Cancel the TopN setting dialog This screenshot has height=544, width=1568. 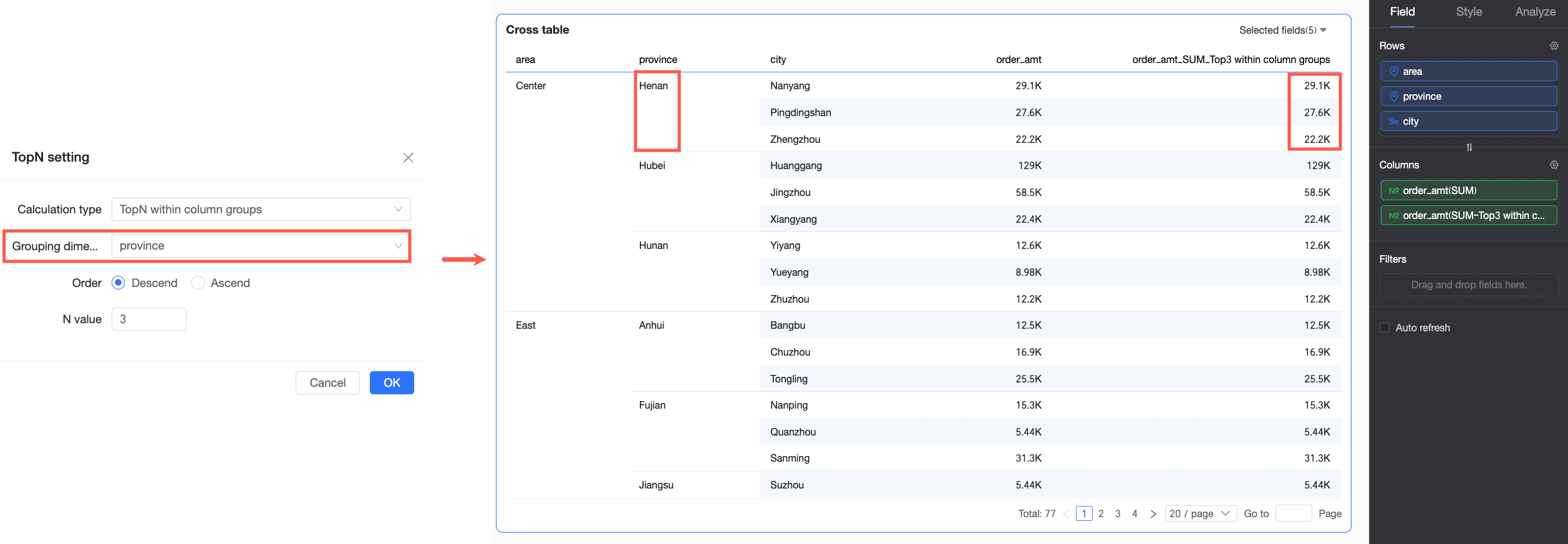coord(327,382)
